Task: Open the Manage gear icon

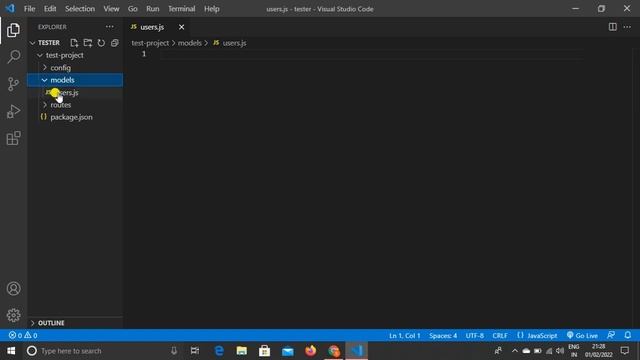Action: tap(13, 315)
